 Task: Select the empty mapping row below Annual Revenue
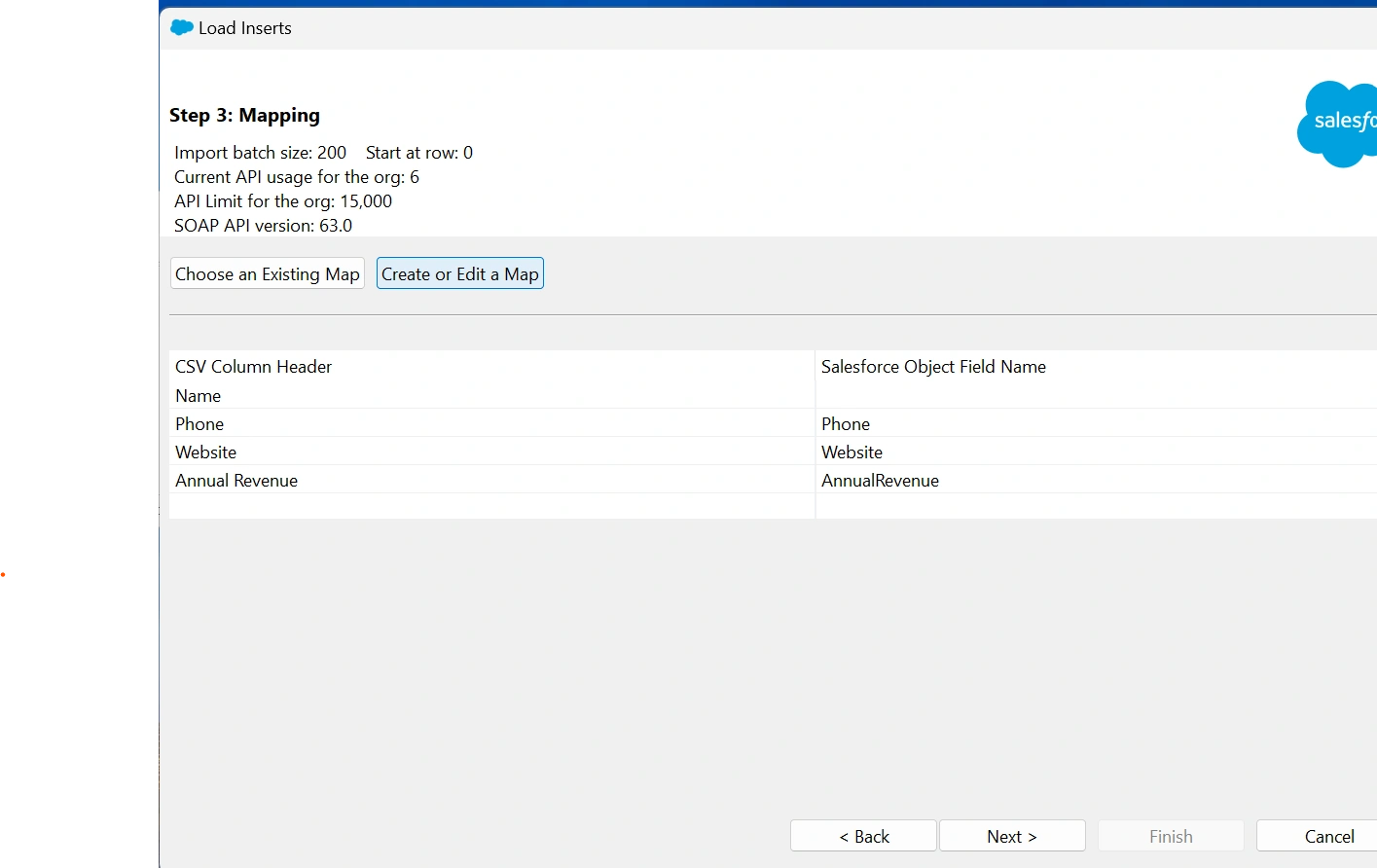coord(487,507)
